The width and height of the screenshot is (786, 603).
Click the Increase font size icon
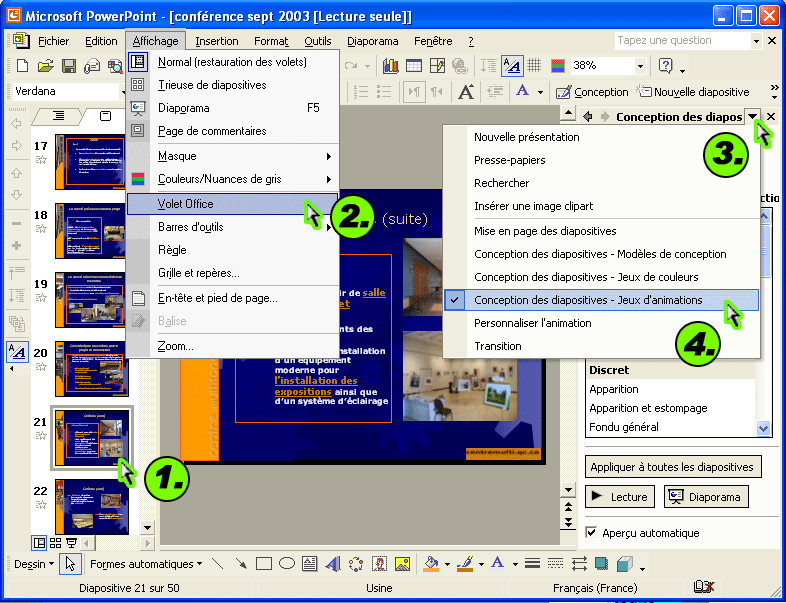point(466,92)
